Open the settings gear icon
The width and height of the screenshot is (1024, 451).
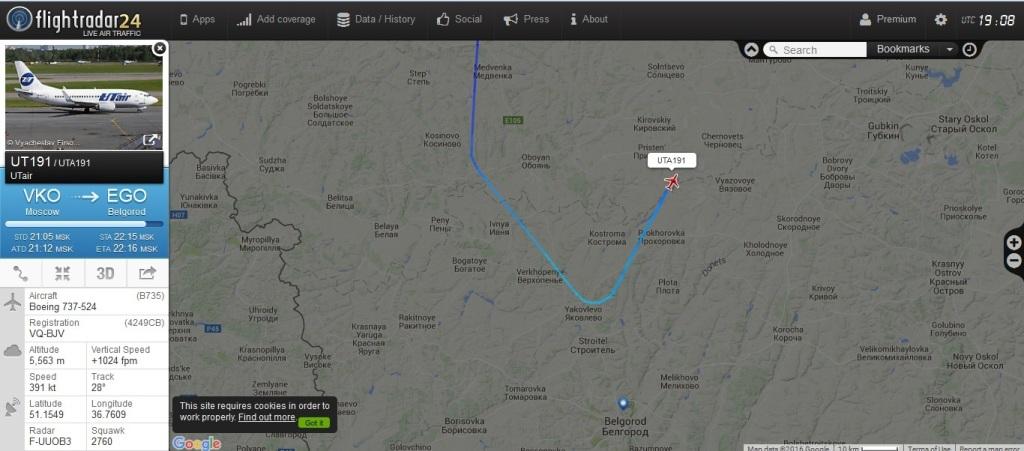click(940, 20)
